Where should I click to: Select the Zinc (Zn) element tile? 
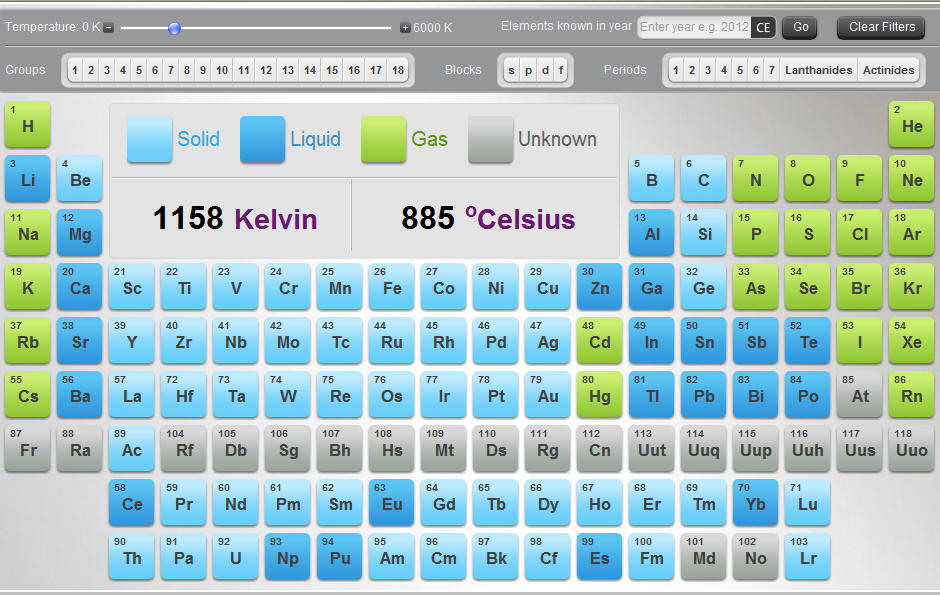click(x=599, y=286)
